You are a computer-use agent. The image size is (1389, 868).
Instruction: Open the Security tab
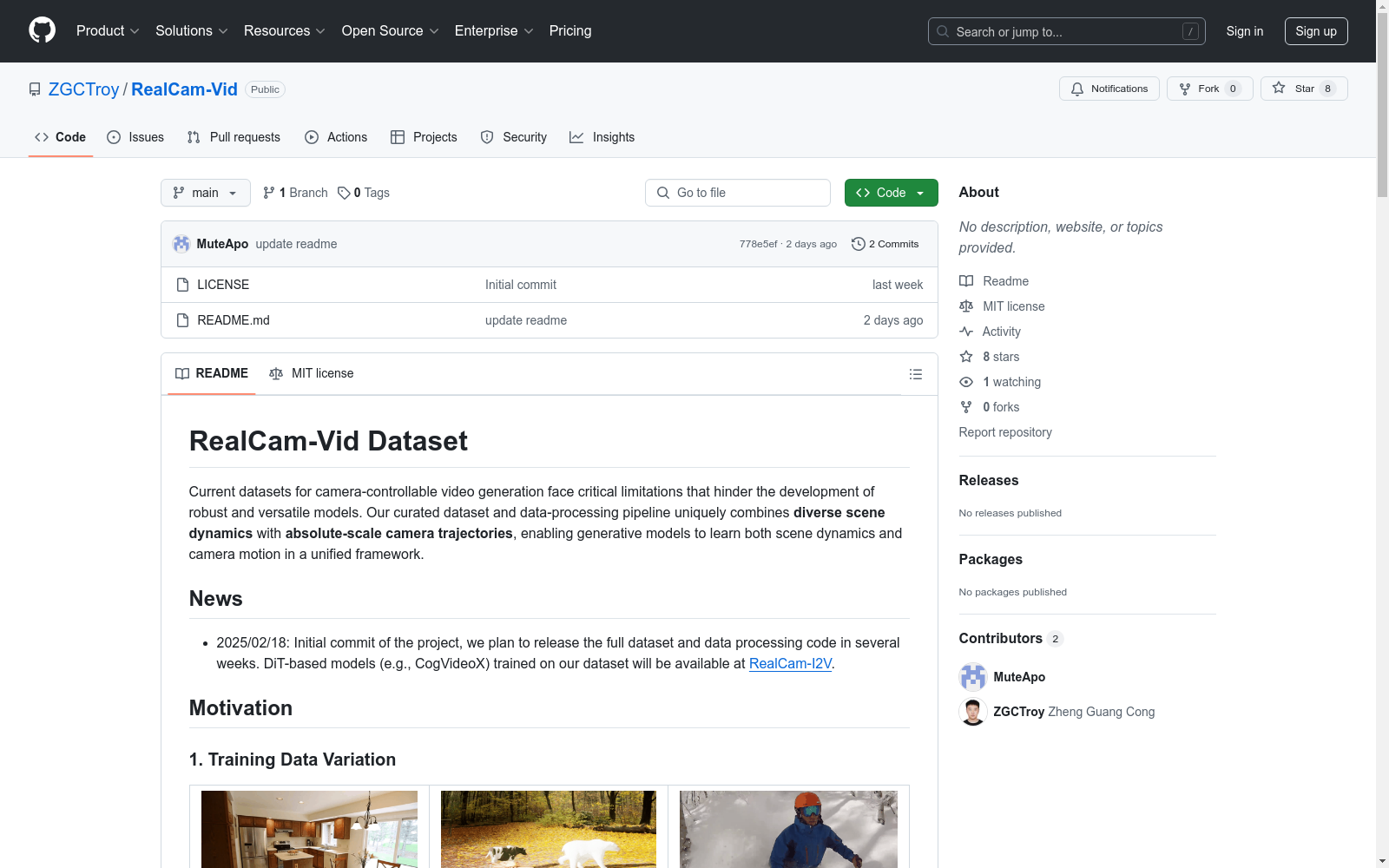pos(514,137)
